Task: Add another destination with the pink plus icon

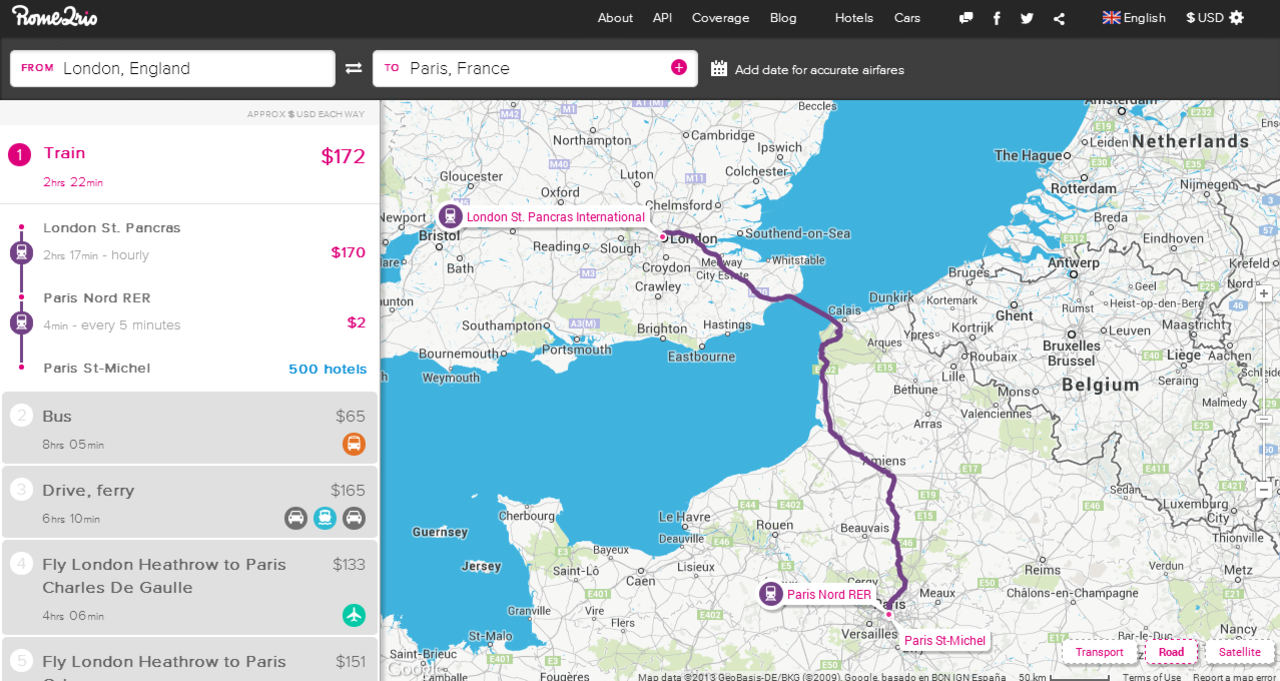Action: [x=679, y=67]
